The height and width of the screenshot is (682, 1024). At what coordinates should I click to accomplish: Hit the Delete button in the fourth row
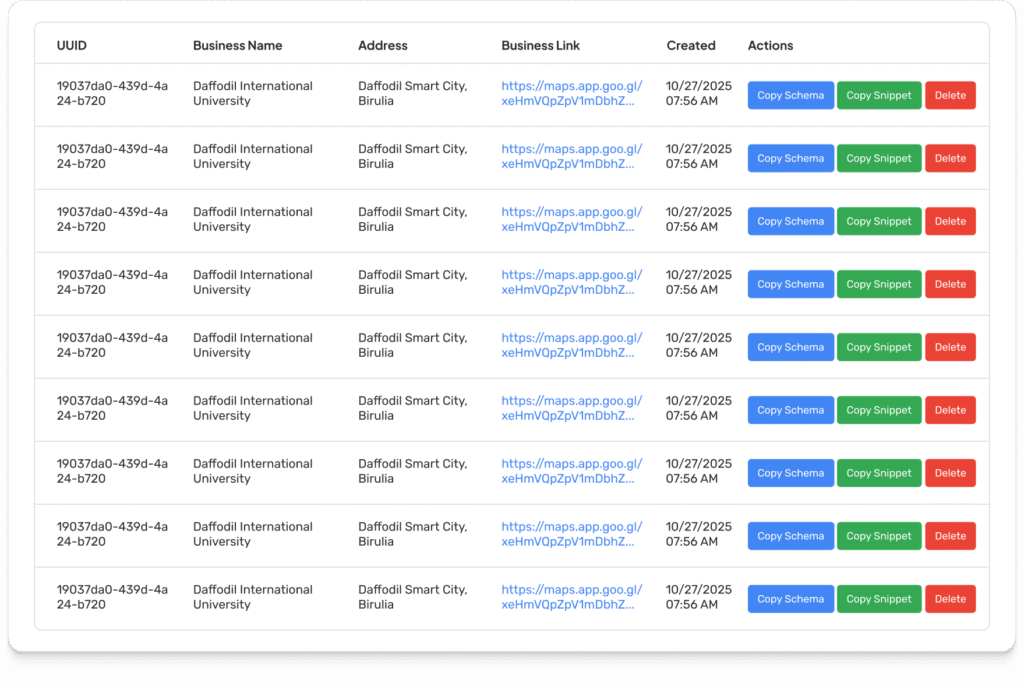(x=949, y=285)
